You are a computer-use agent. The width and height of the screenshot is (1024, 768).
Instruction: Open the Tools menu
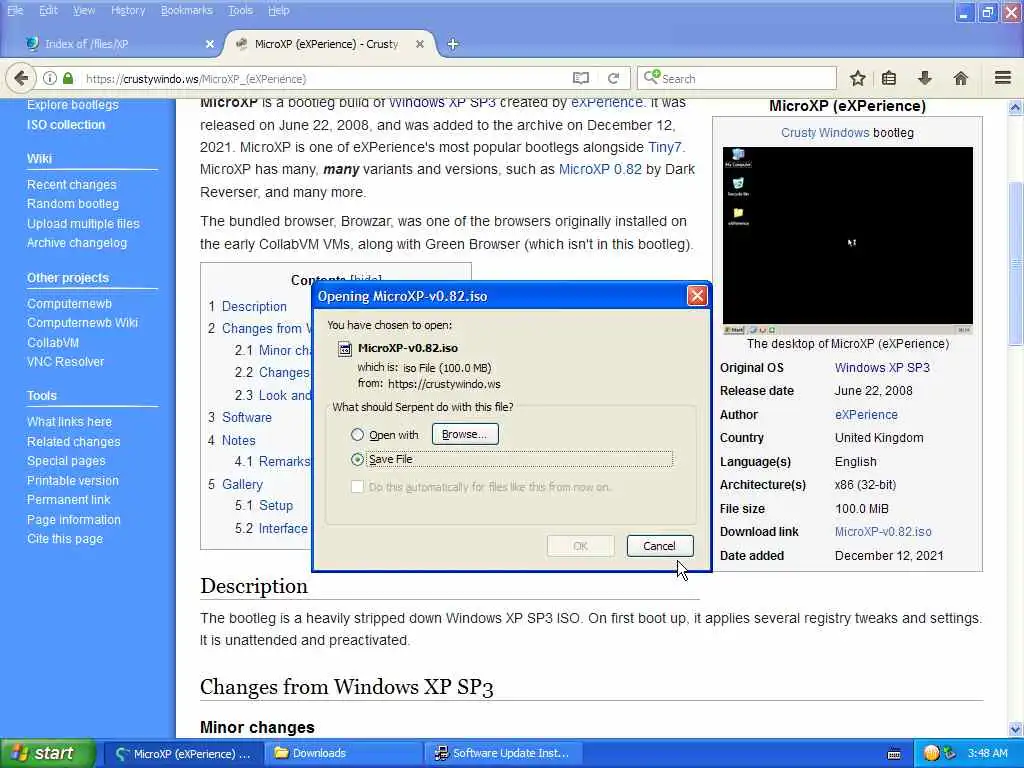pos(240,10)
